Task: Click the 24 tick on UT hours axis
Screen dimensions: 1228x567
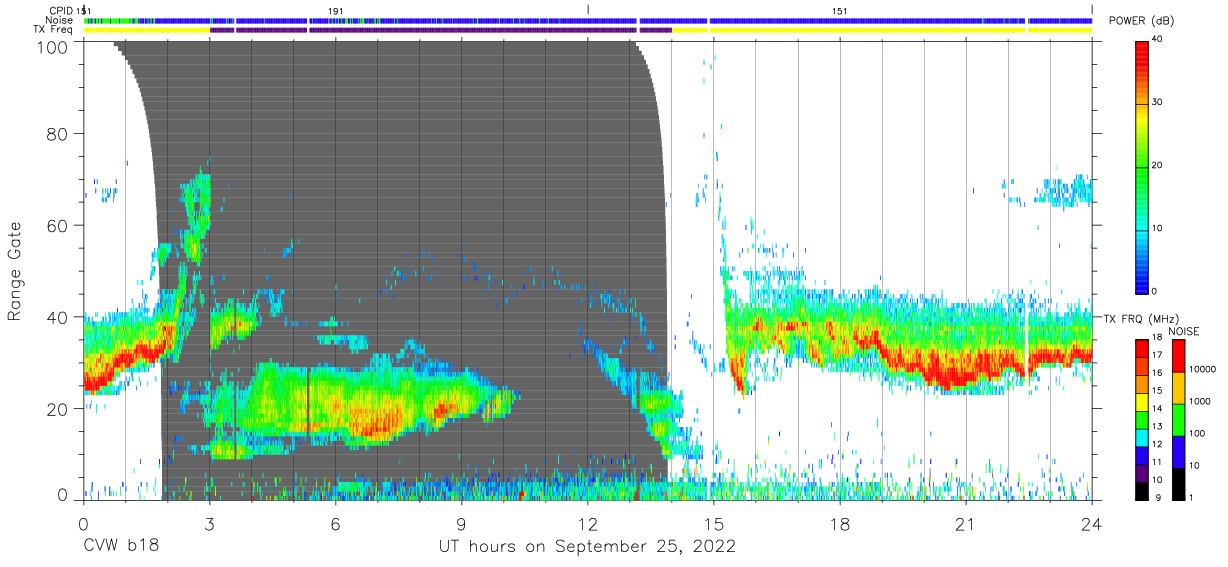Action: point(1092,523)
